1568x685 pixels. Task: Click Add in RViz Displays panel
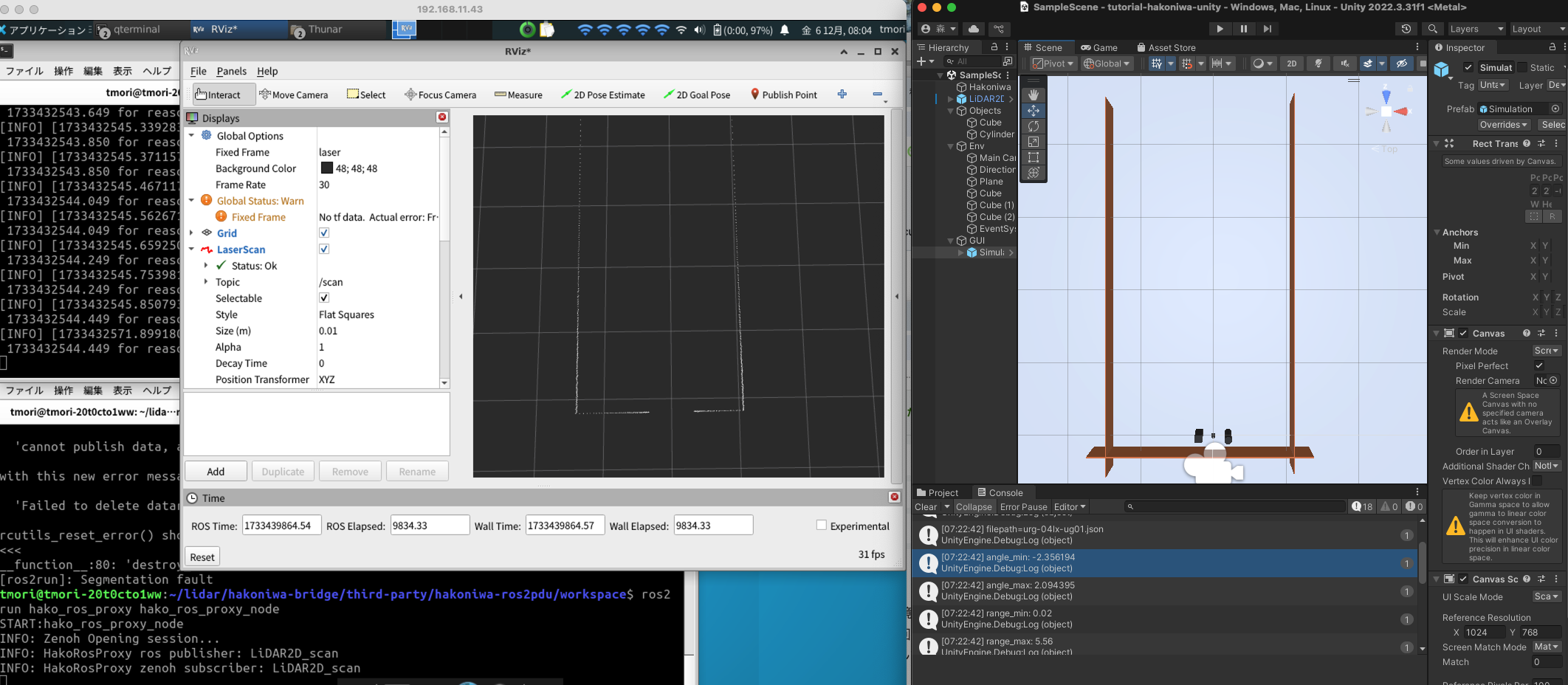pyautogui.click(x=215, y=471)
